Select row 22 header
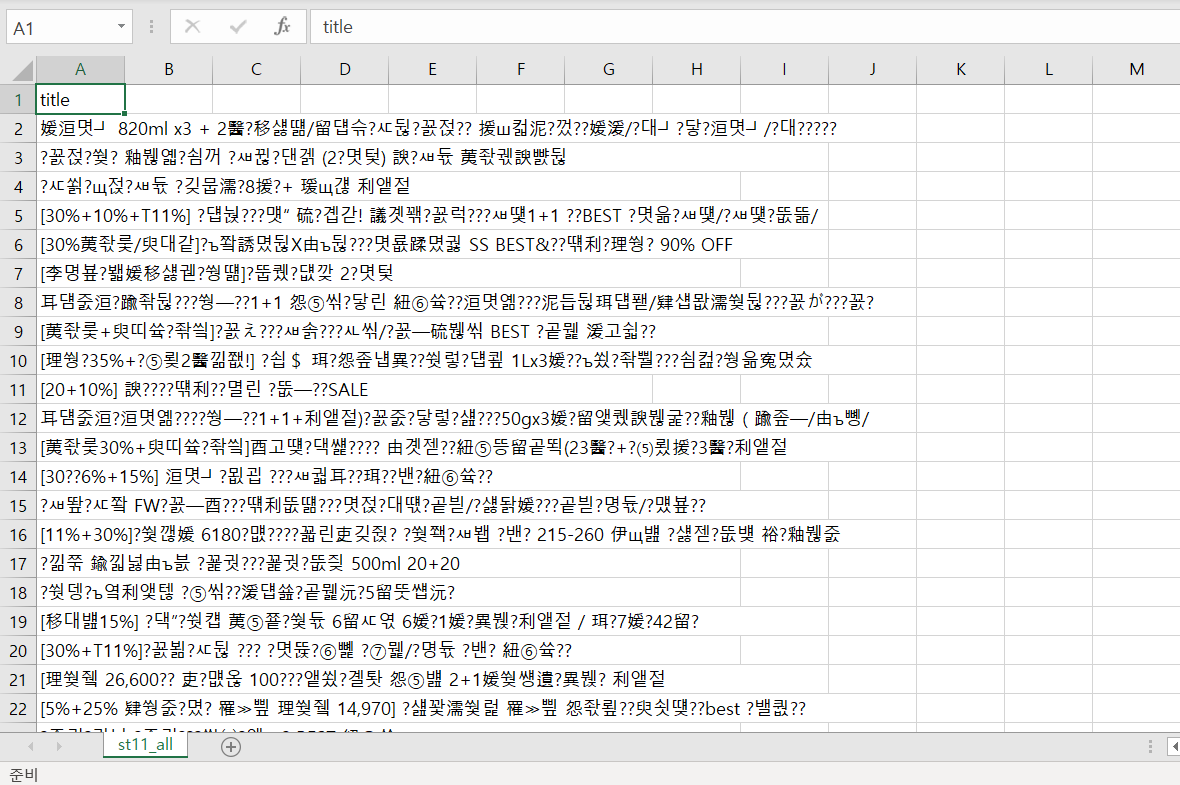The height and width of the screenshot is (785, 1180). [x=18, y=709]
